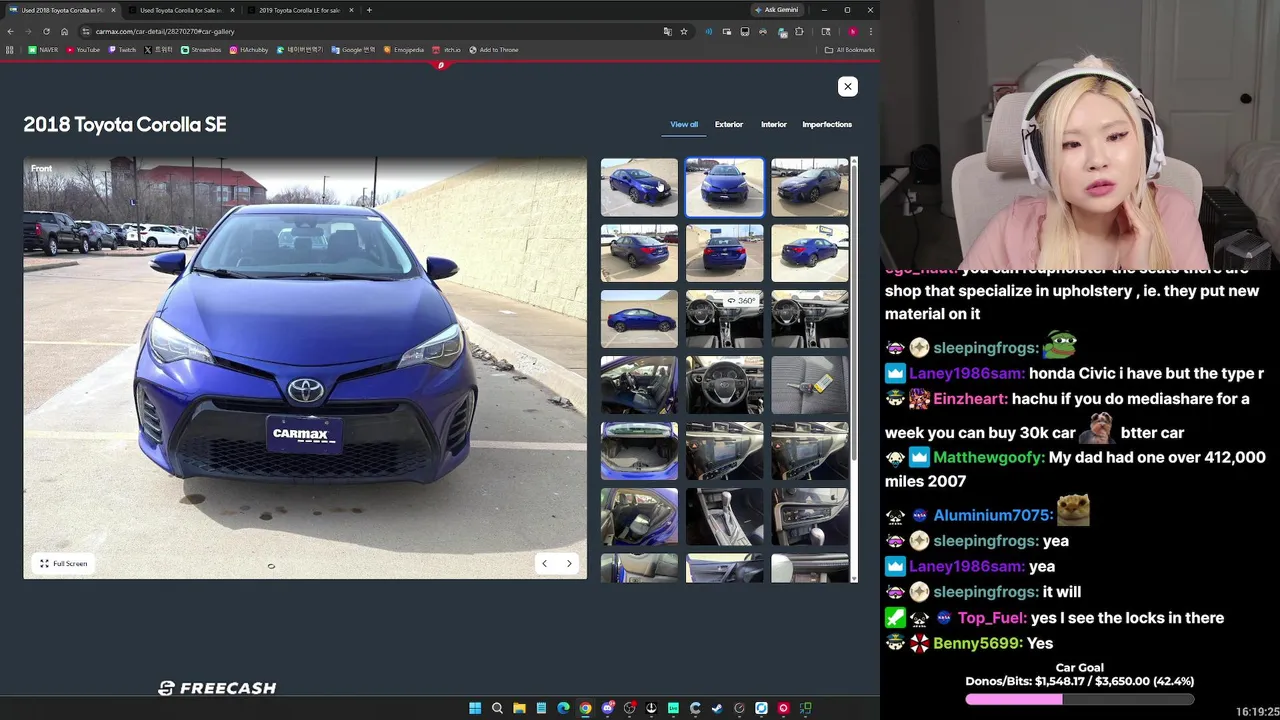
Task: Open File Explorer from the taskbar
Action: pos(519,708)
